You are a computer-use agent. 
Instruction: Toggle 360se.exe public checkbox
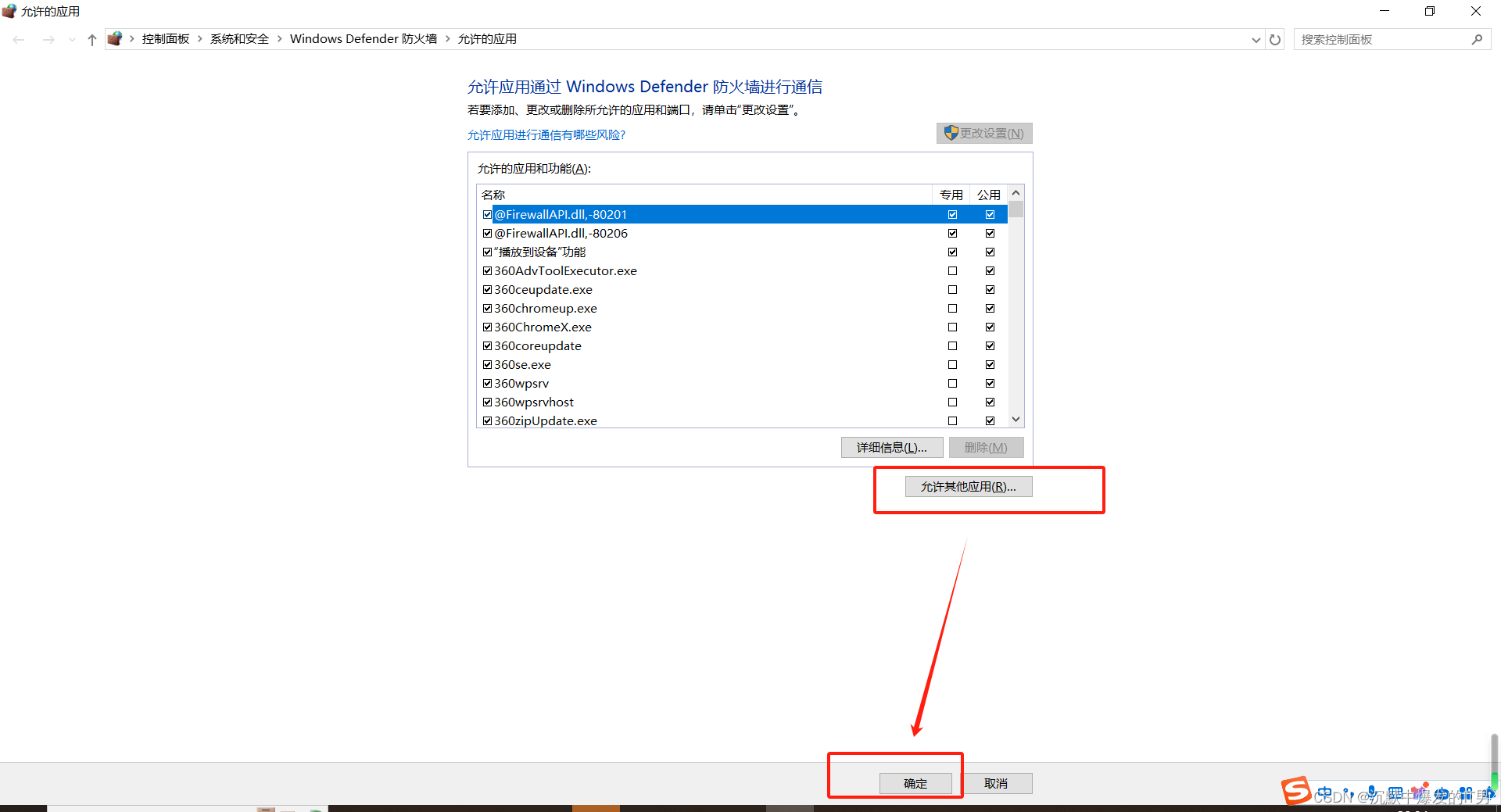coord(990,365)
